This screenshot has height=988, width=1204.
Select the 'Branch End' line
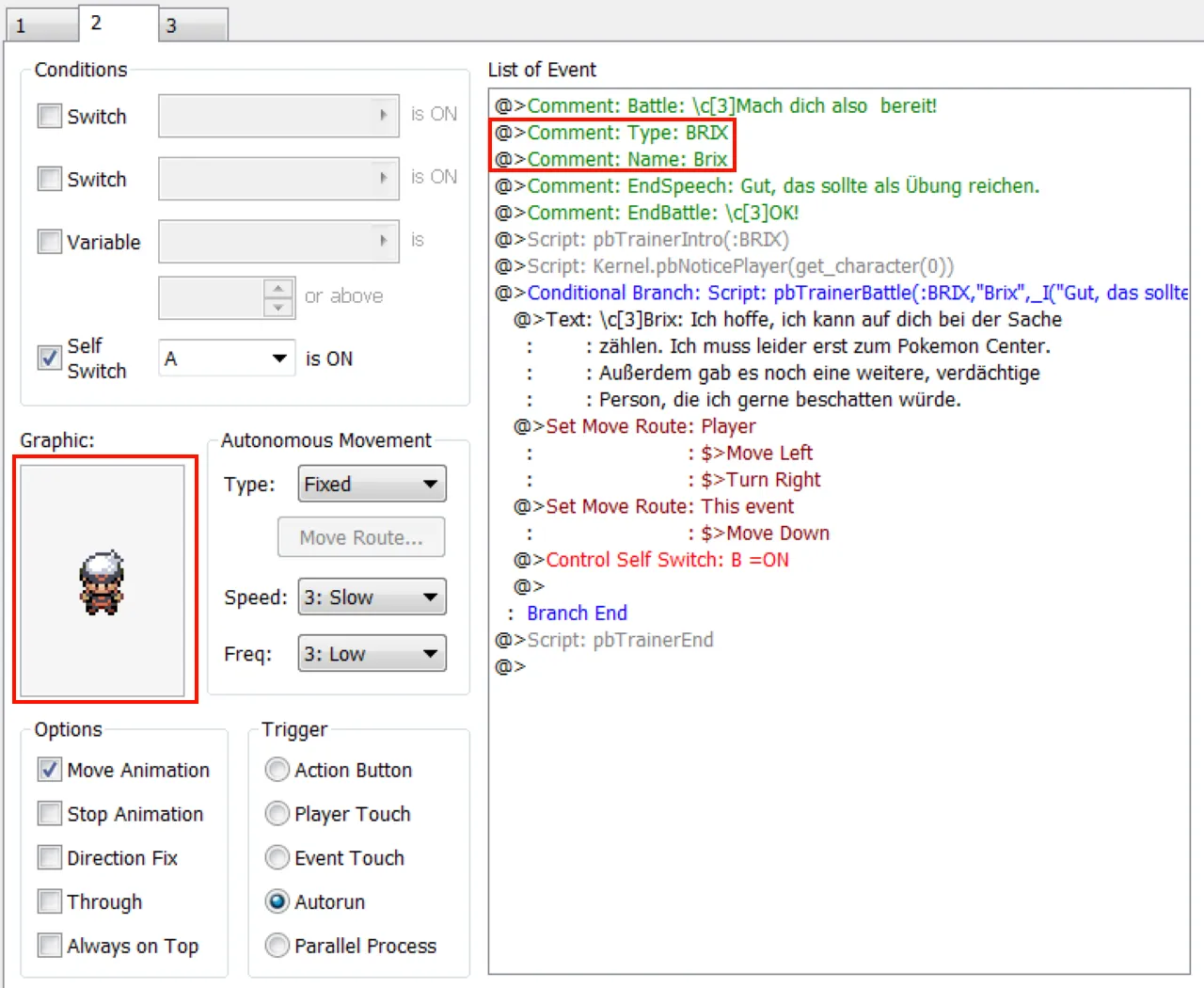pyautogui.click(x=577, y=613)
